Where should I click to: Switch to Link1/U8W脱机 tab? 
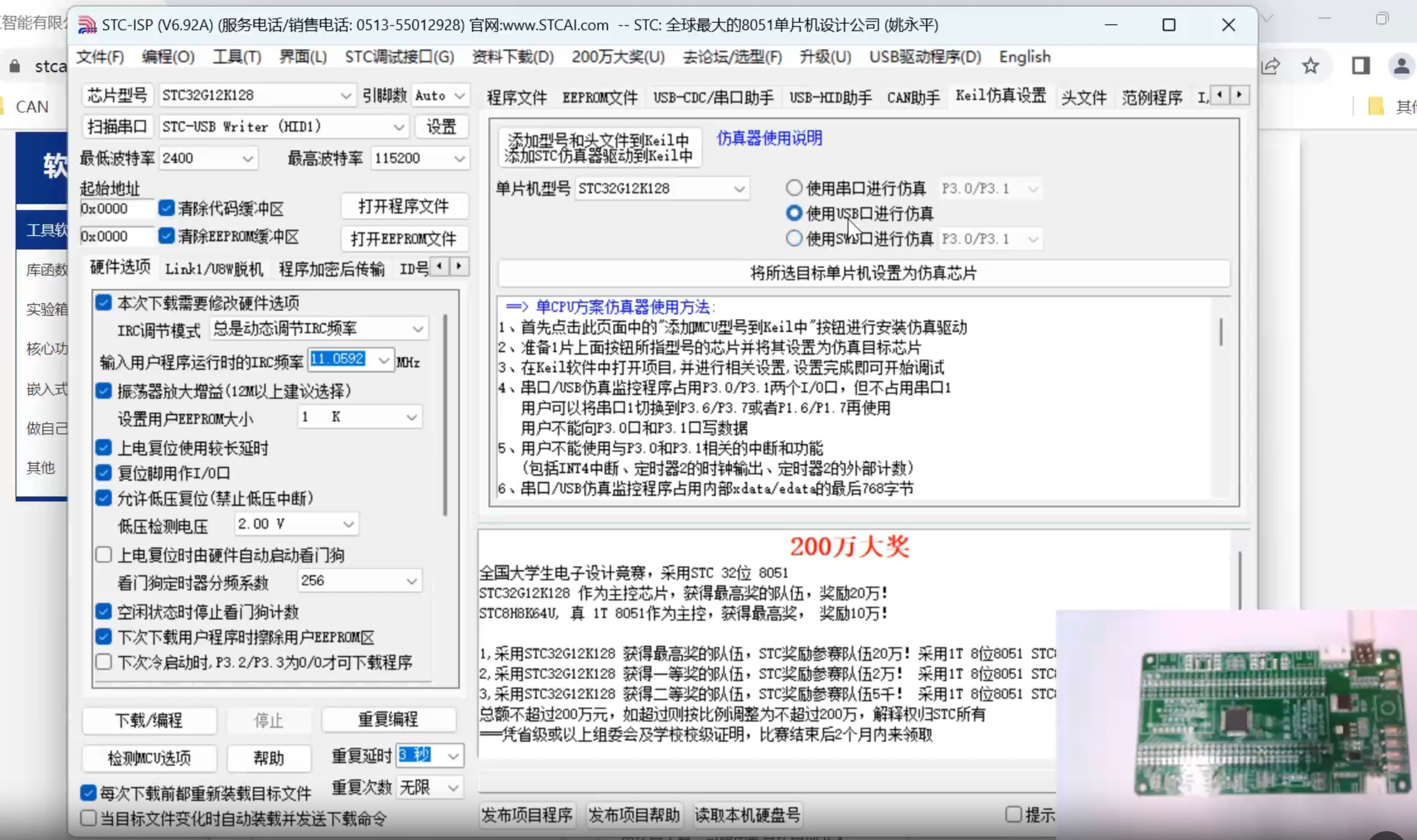(x=214, y=269)
